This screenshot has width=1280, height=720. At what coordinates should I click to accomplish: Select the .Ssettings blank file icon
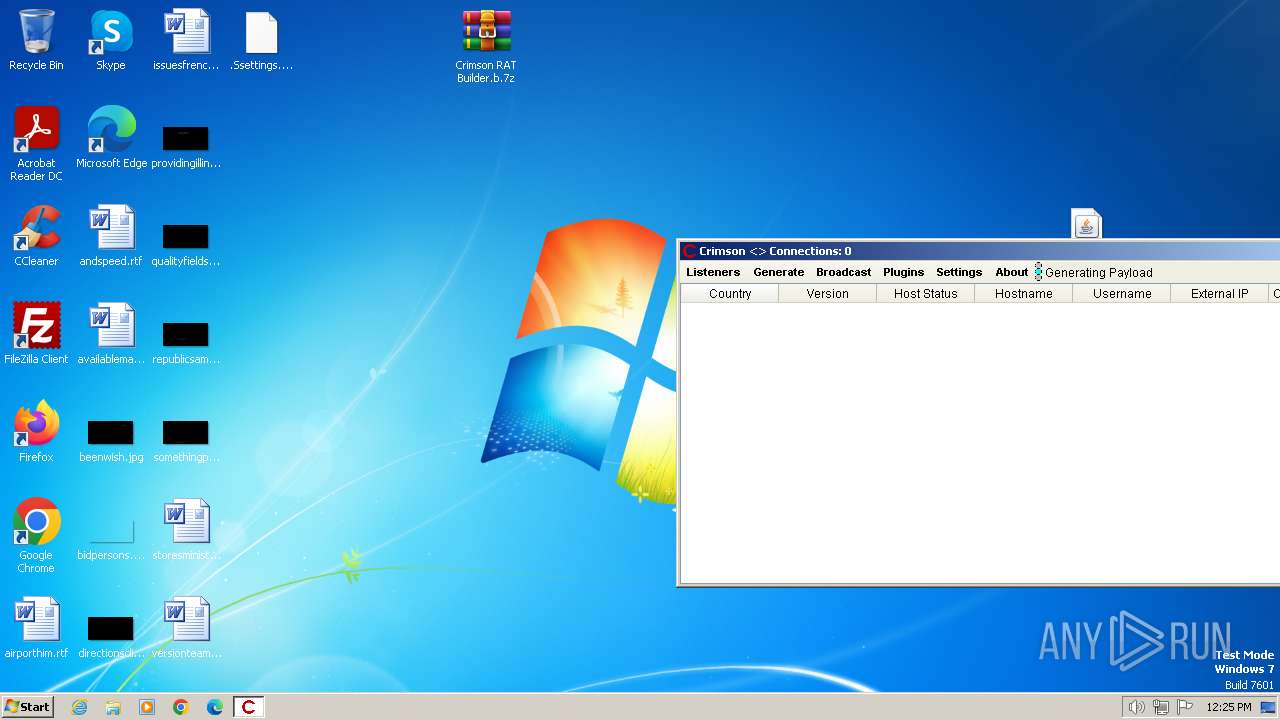pos(261,41)
